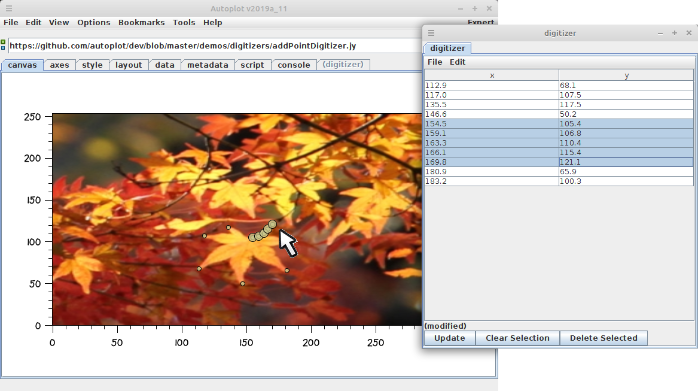Switch to the axes tab
This screenshot has width=698, height=391.
tap(59, 65)
